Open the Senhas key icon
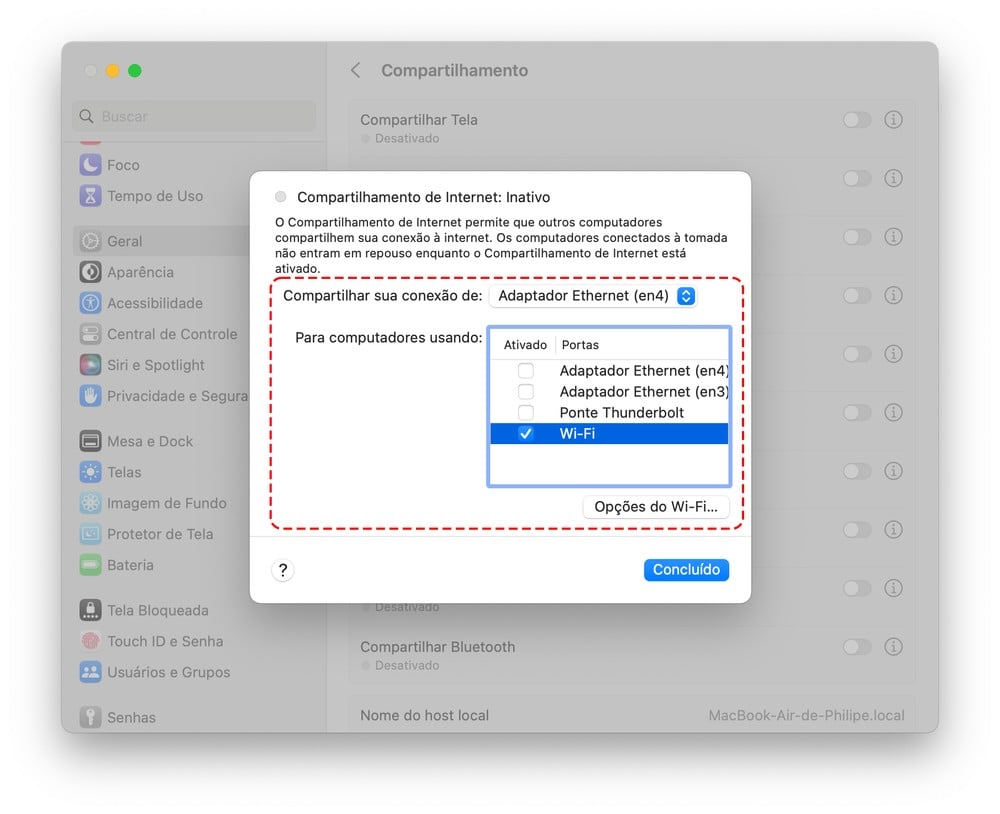This screenshot has width=1000, height=814. coord(90,717)
